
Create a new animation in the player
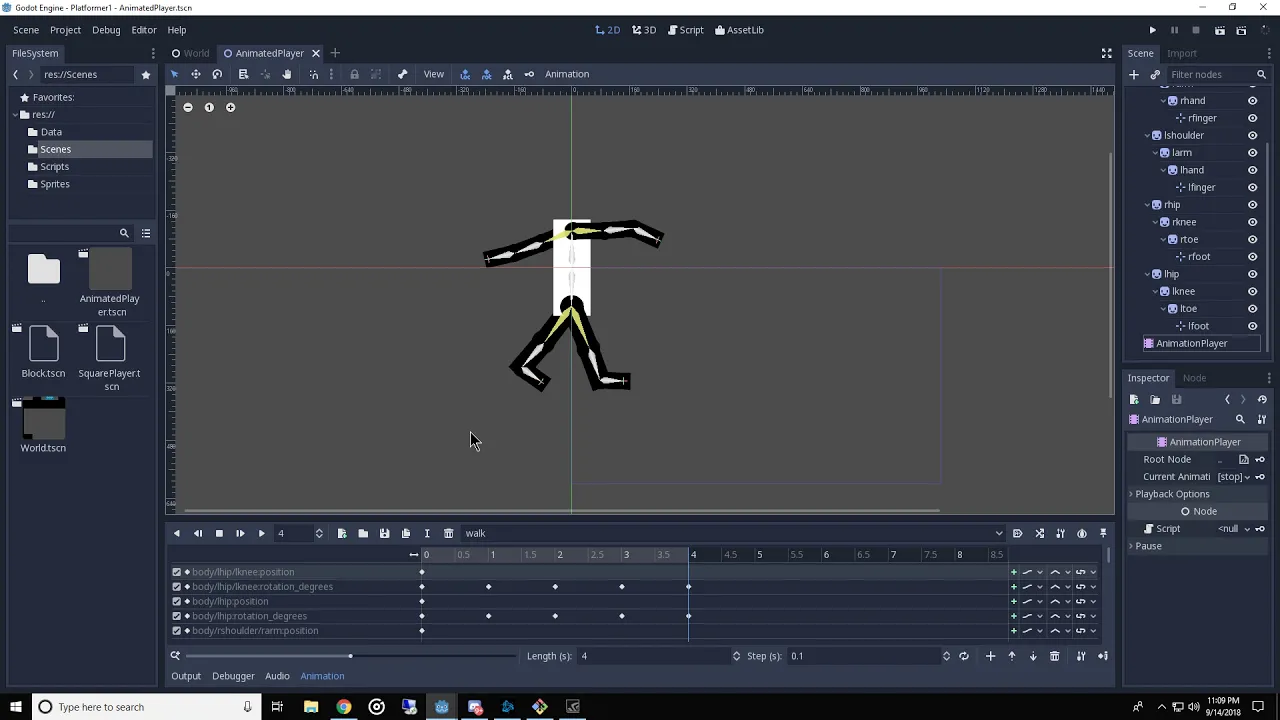pos(342,533)
